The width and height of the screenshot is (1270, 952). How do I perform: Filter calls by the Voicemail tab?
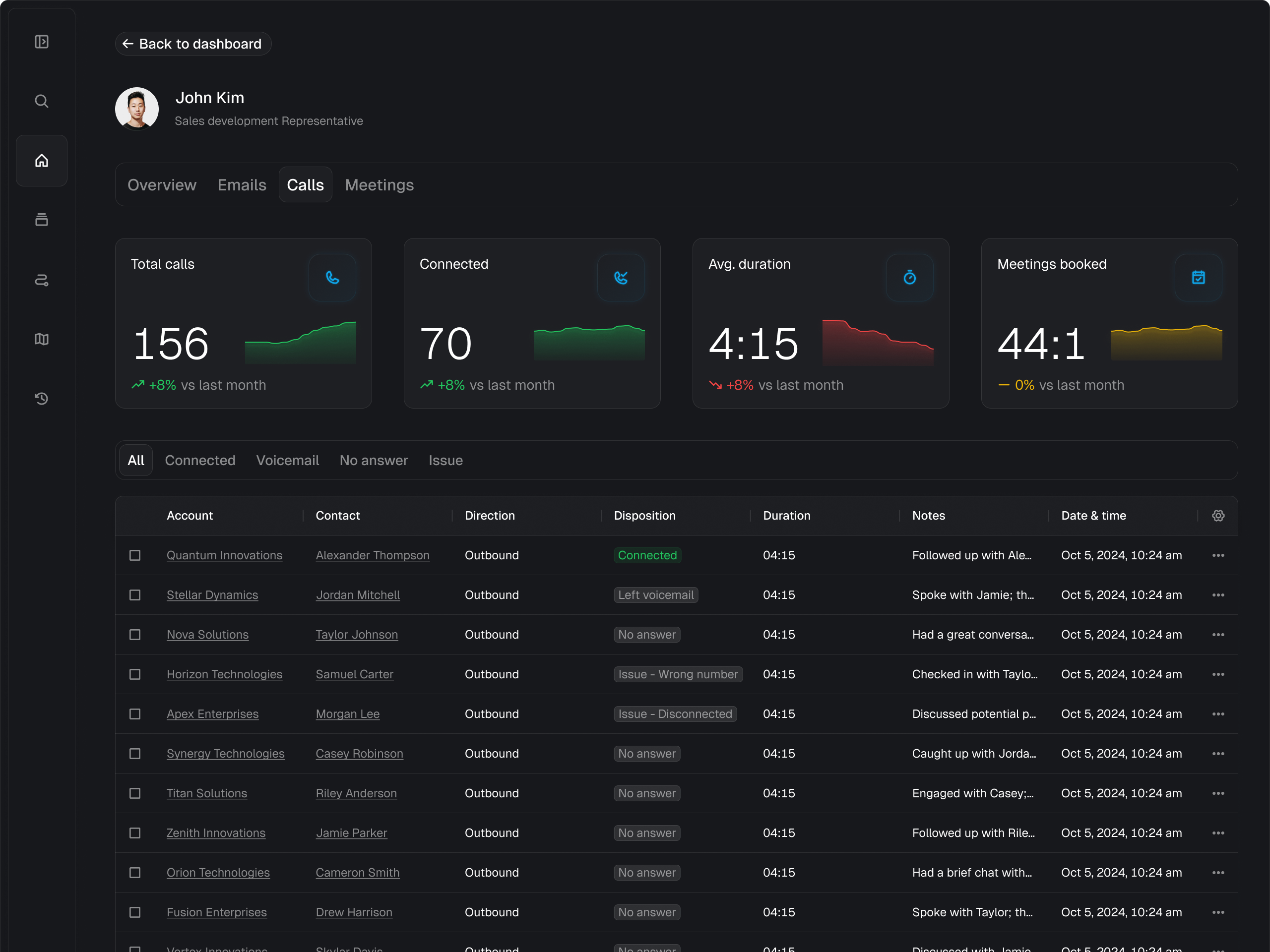(x=287, y=460)
